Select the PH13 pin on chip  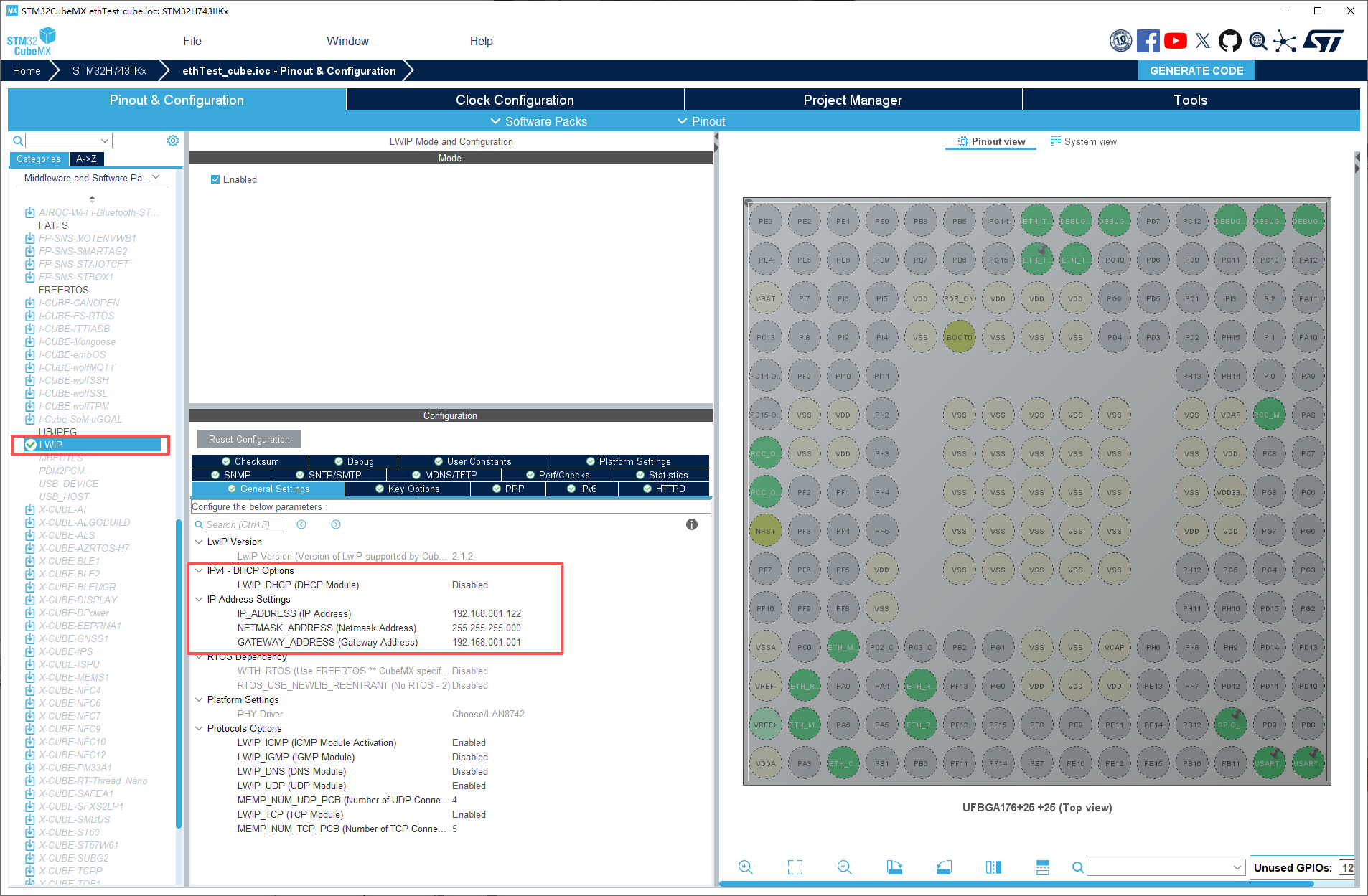(1192, 376)
